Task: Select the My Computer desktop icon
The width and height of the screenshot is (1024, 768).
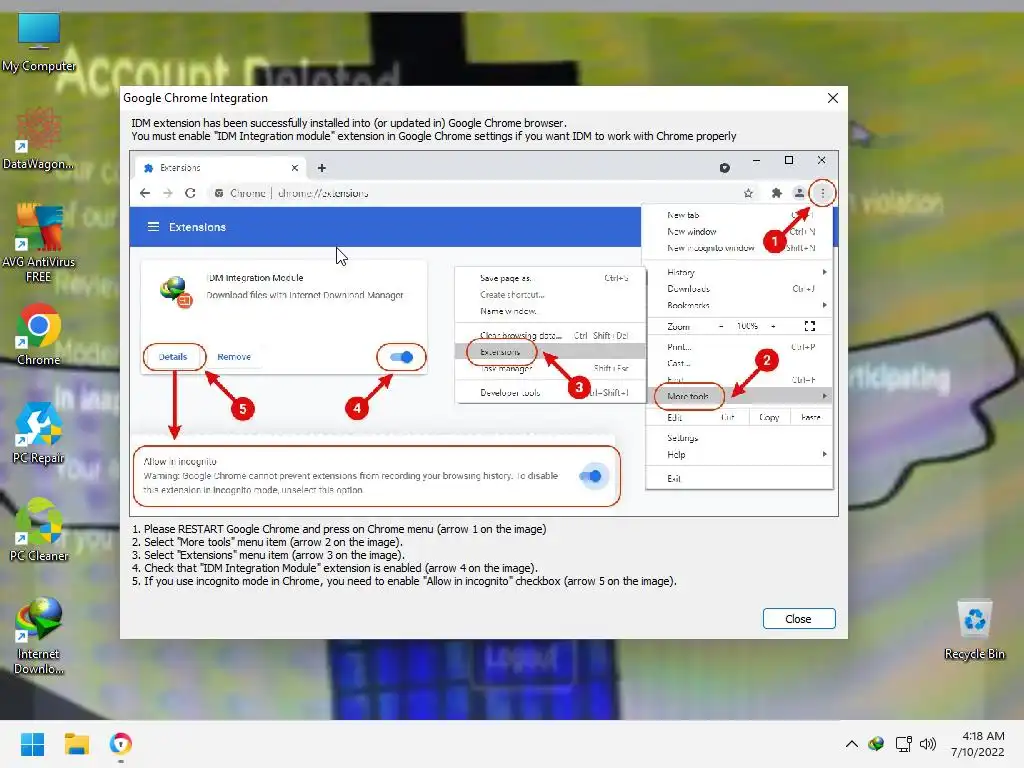Action: pos(39,43)
